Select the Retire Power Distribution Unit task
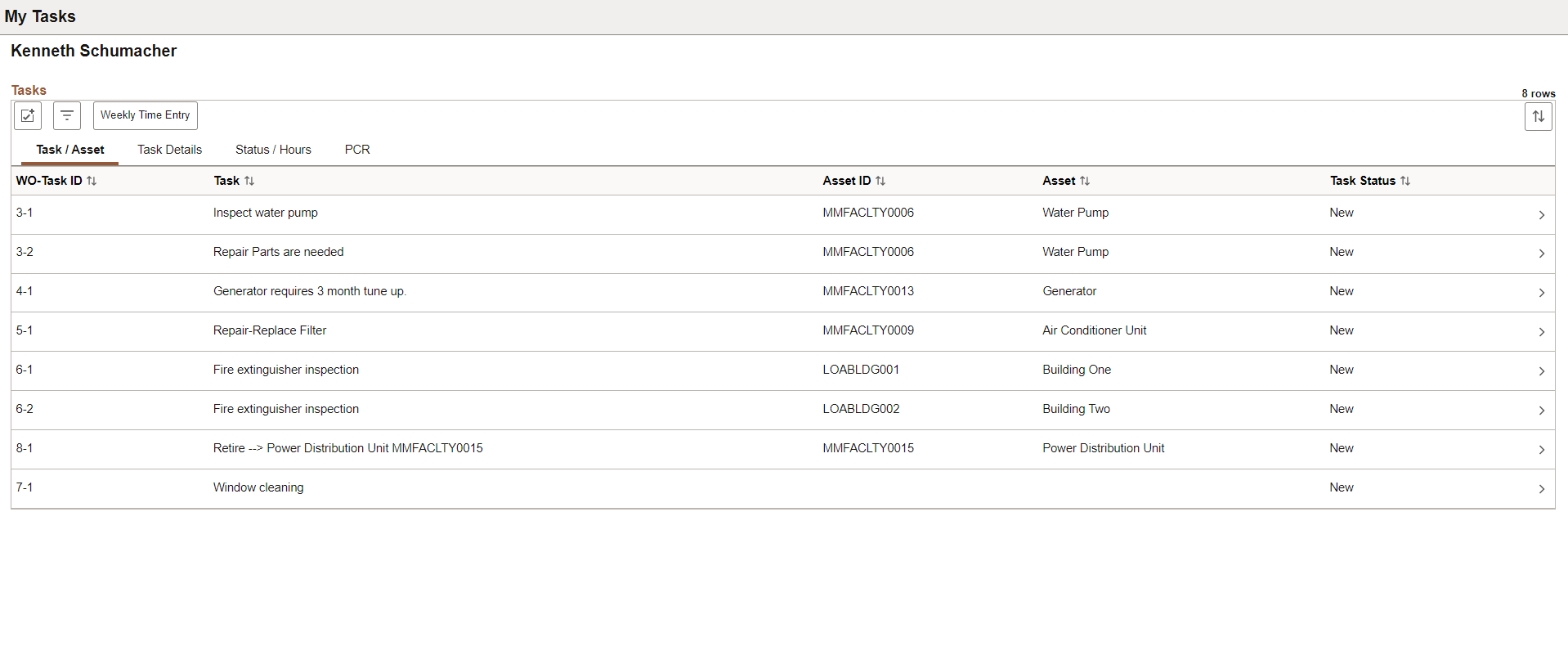Viewport: 1568px width, 669px height. coord(783,450)
